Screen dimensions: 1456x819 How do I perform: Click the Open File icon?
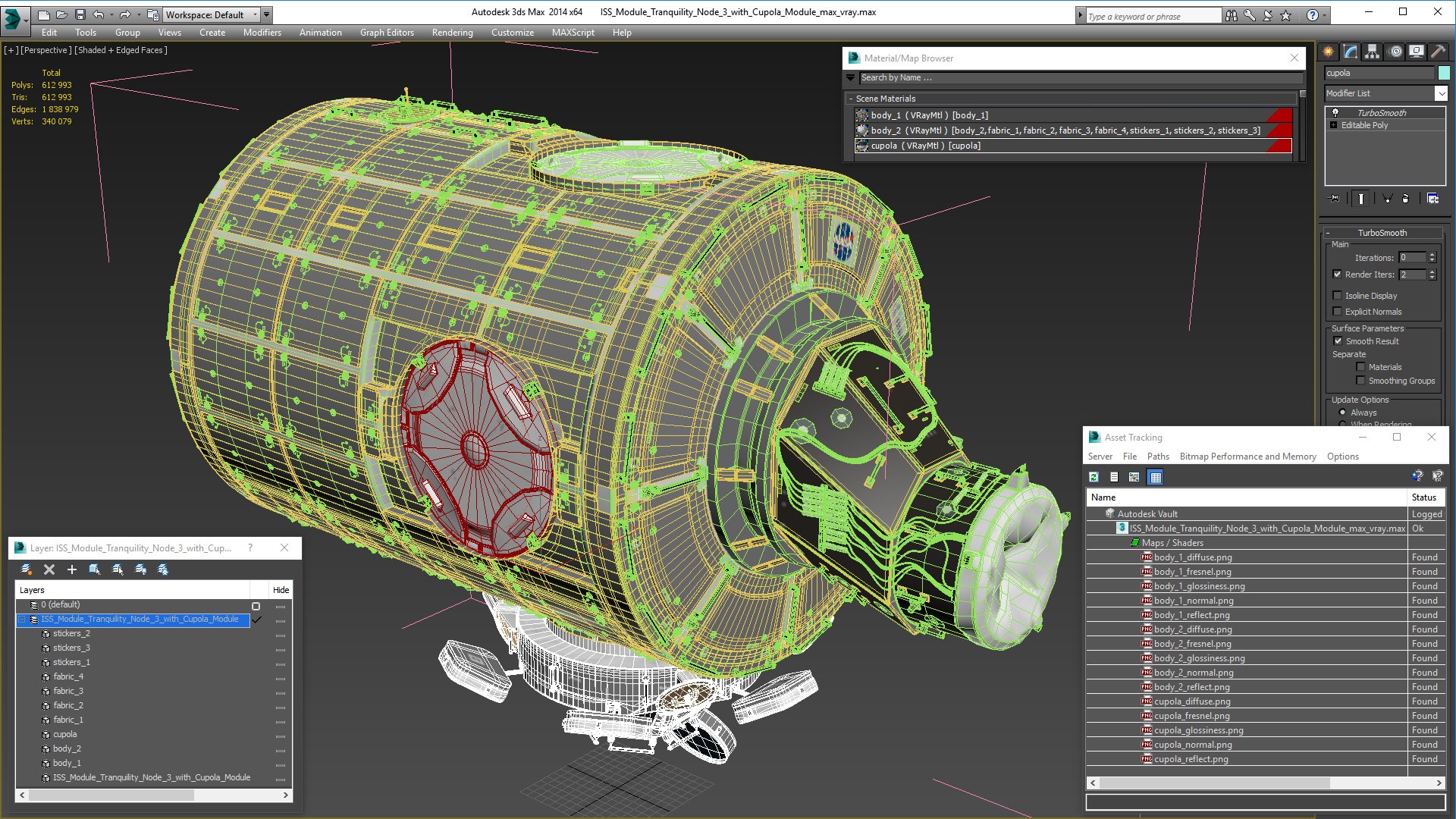click(x=61, y=14)
